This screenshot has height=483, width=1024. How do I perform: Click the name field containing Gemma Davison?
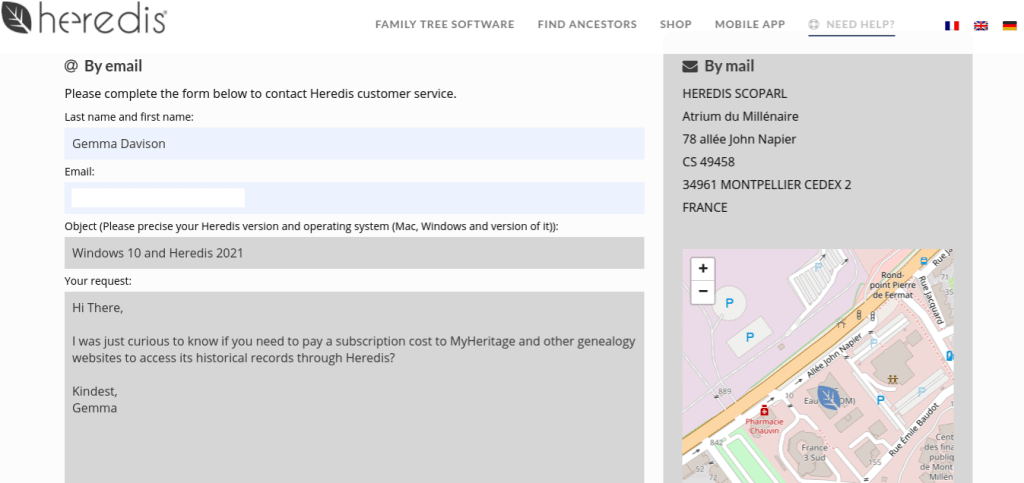(354, 144)
